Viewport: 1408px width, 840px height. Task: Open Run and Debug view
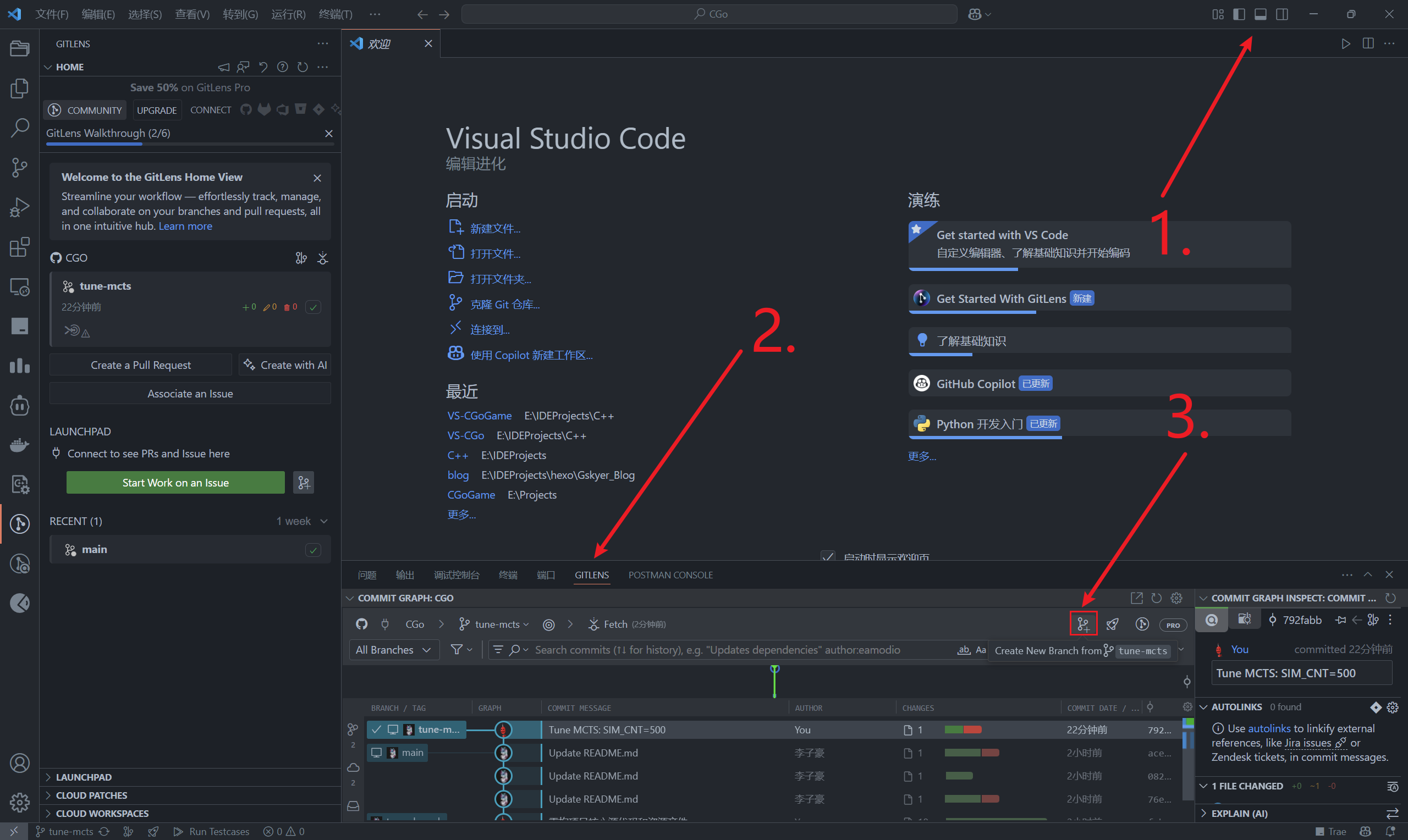pos(20,207)
